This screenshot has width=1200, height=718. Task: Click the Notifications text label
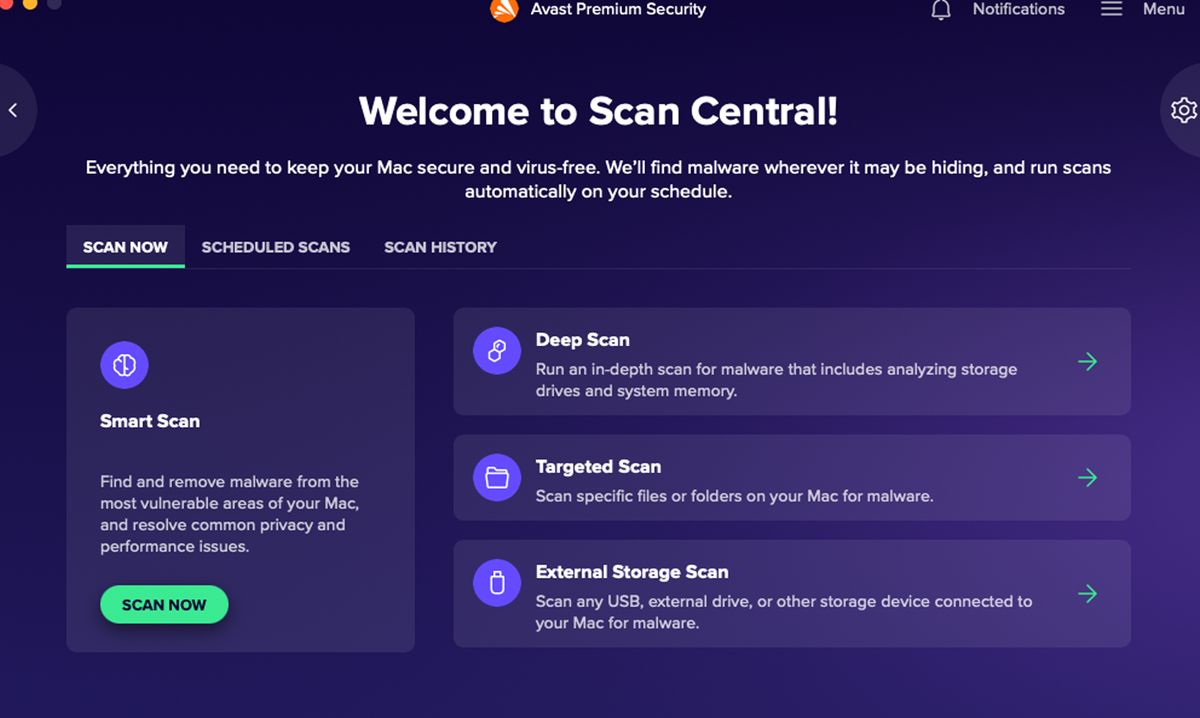pos(1018,9)
